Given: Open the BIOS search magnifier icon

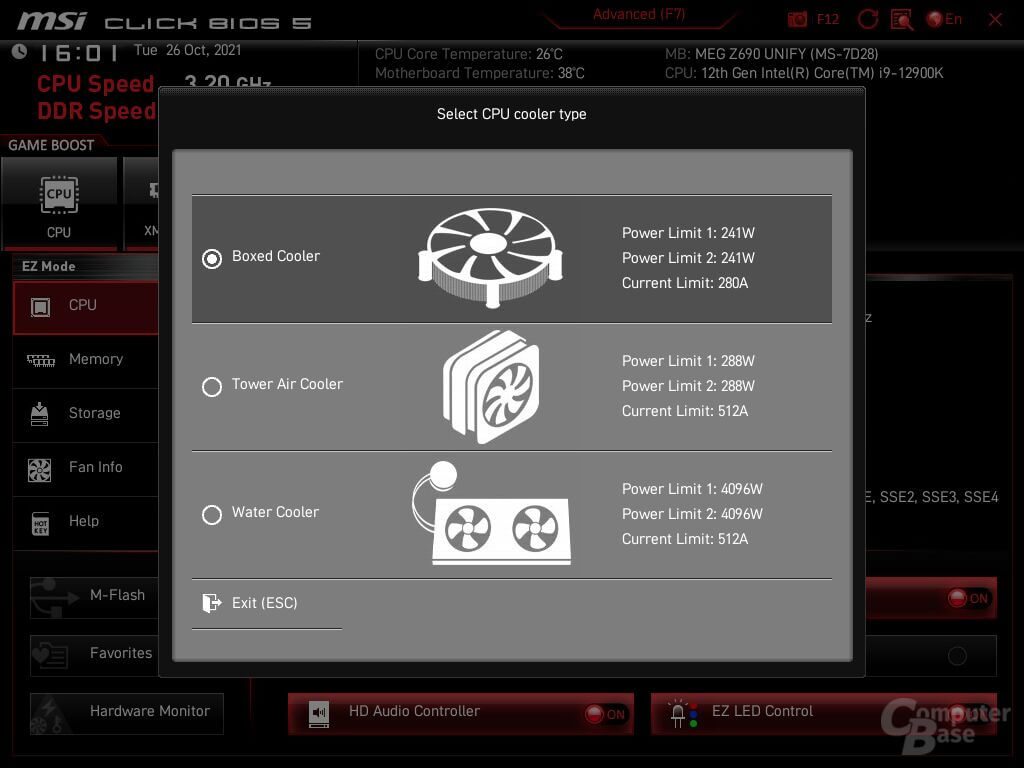Looking at the screenshot, I should pos(901,20).
